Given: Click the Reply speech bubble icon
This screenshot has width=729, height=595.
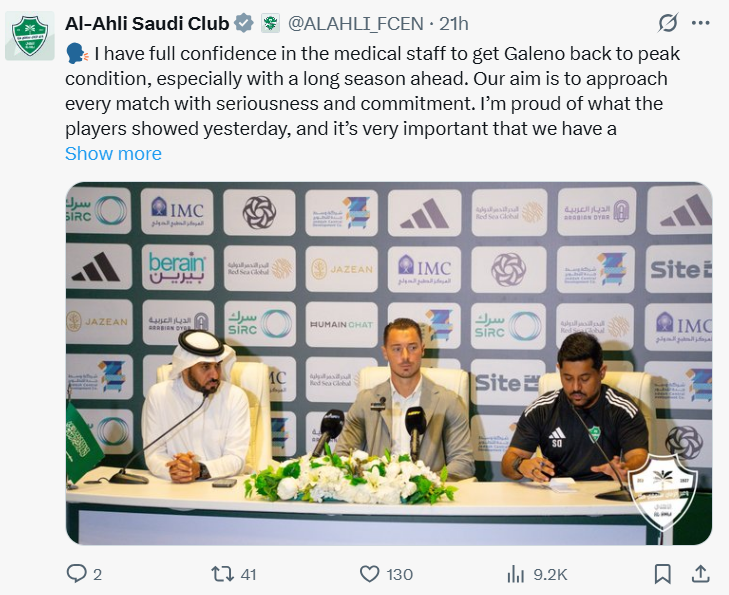Looking at the screenshot, I should 77,573.
